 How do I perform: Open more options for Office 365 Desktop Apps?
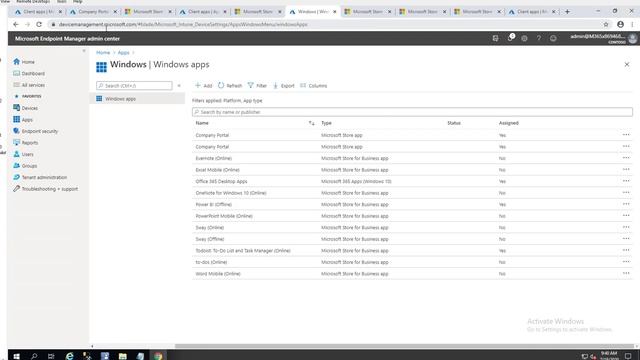click(x=626, y=181)
